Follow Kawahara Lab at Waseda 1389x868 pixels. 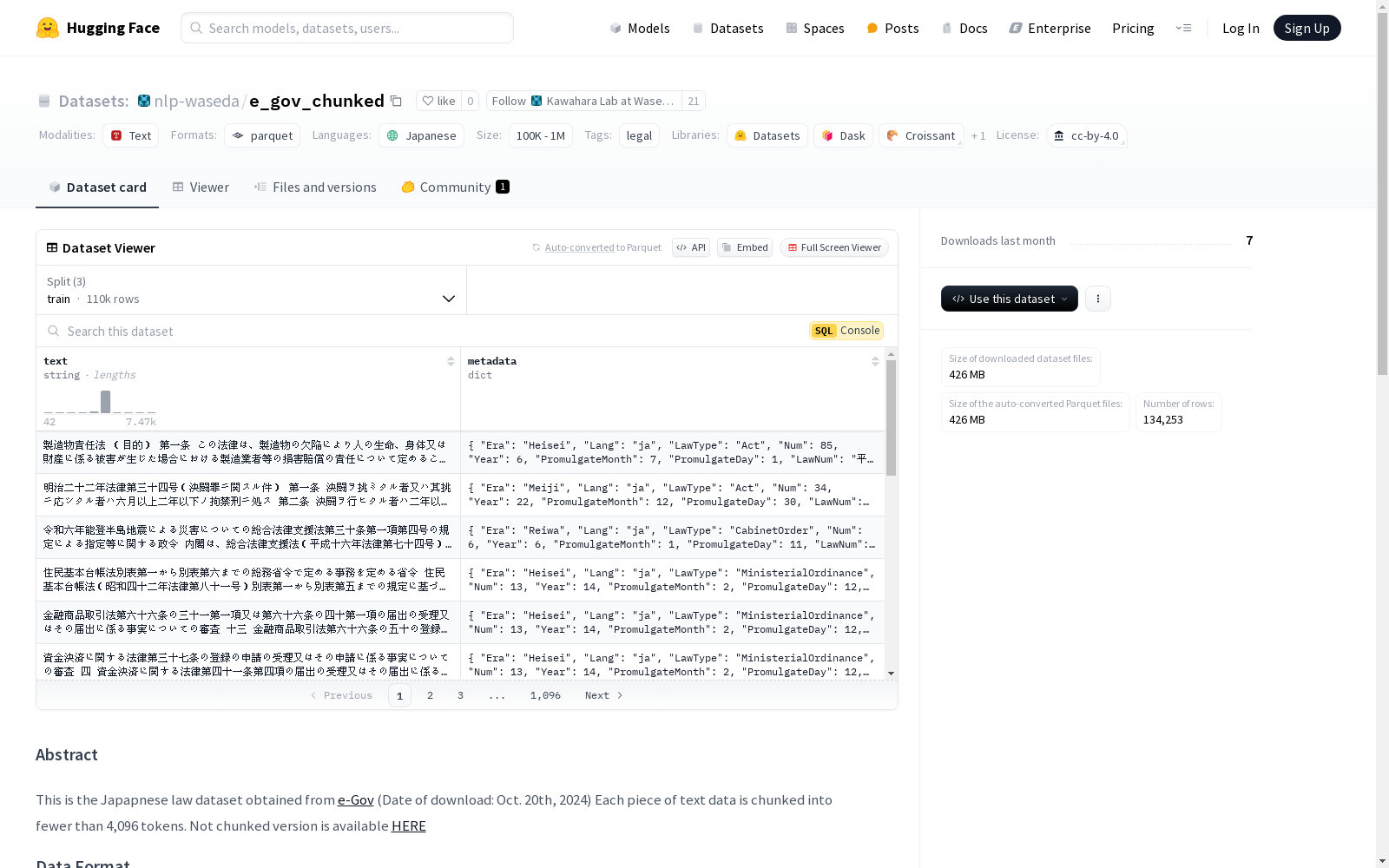coord(584,101)
